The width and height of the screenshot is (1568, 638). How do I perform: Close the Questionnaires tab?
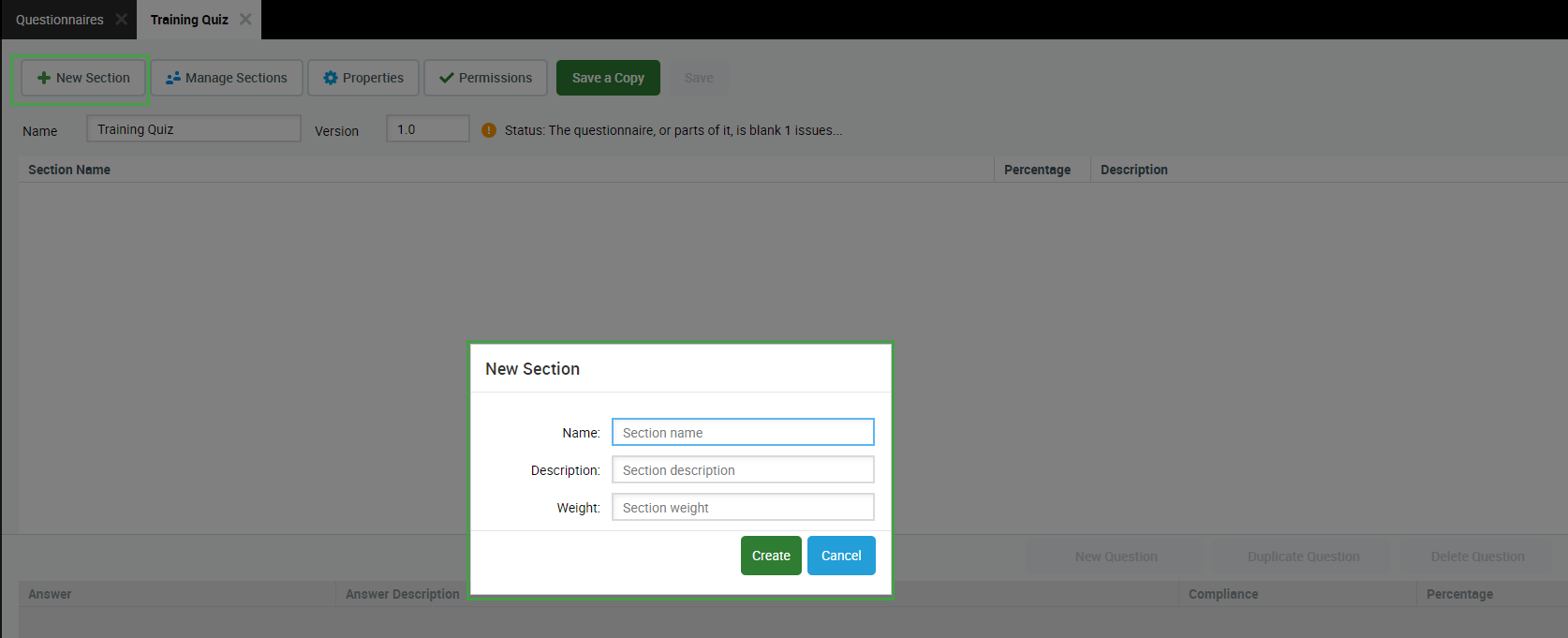coord(121,20)
